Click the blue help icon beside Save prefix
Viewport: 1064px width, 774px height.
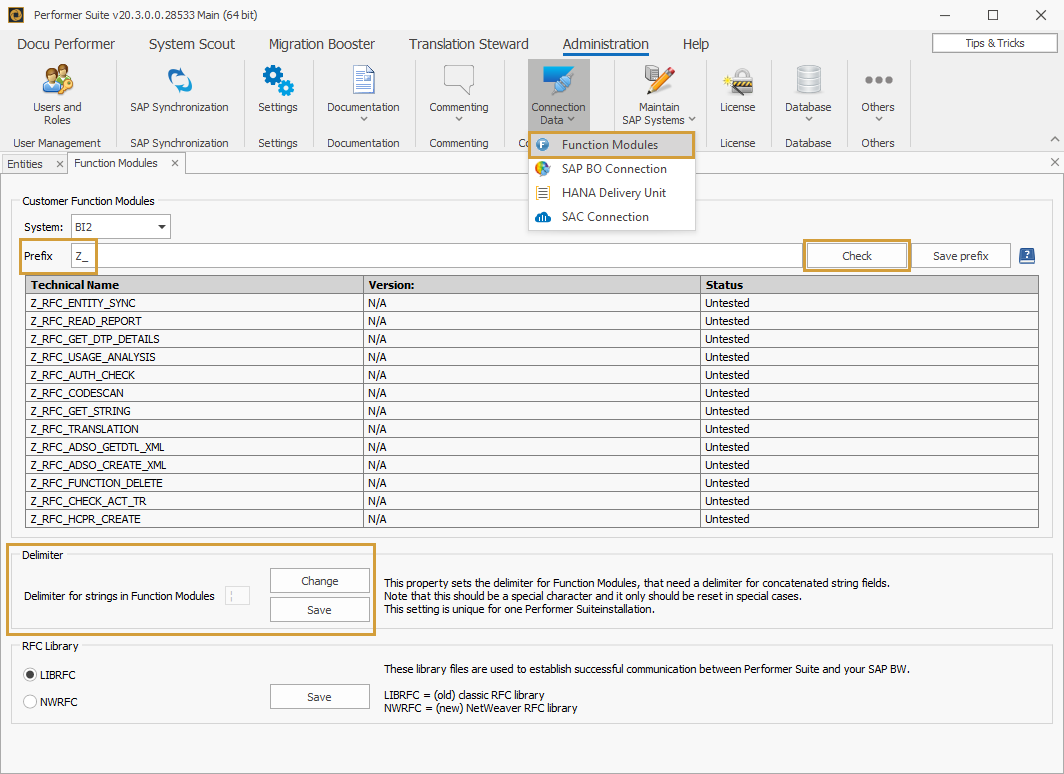(1026, 255)
